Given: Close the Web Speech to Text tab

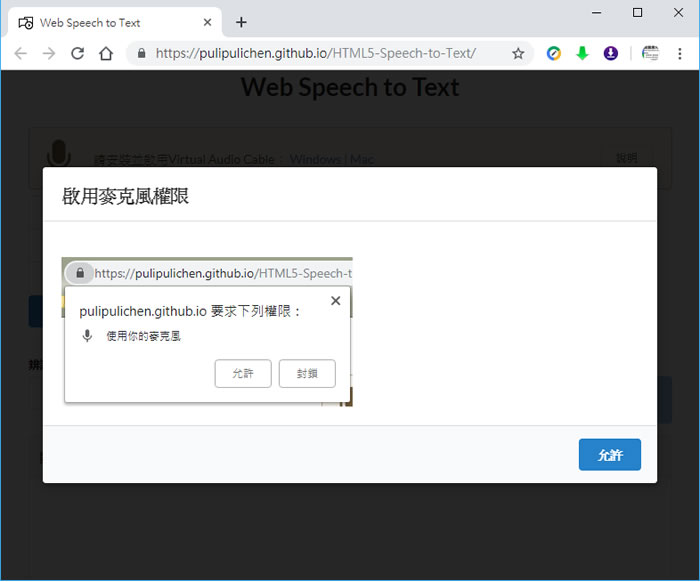Looking at the screenshot, I should (207, 22).
